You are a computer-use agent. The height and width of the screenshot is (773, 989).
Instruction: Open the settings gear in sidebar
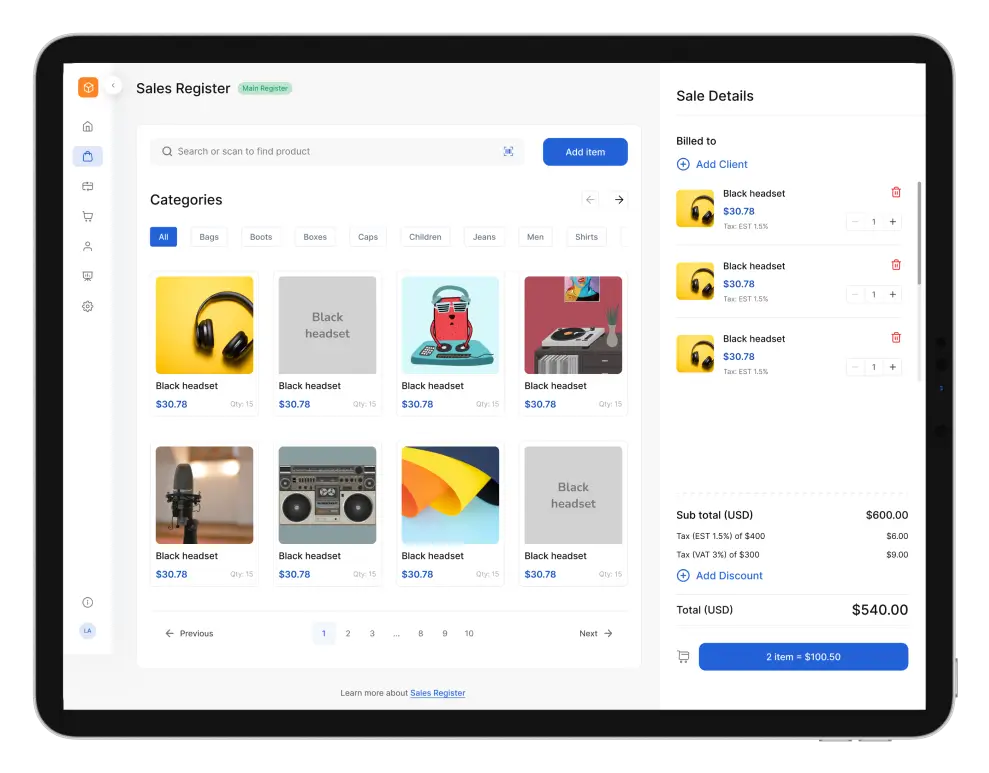(x=88, y=306)
